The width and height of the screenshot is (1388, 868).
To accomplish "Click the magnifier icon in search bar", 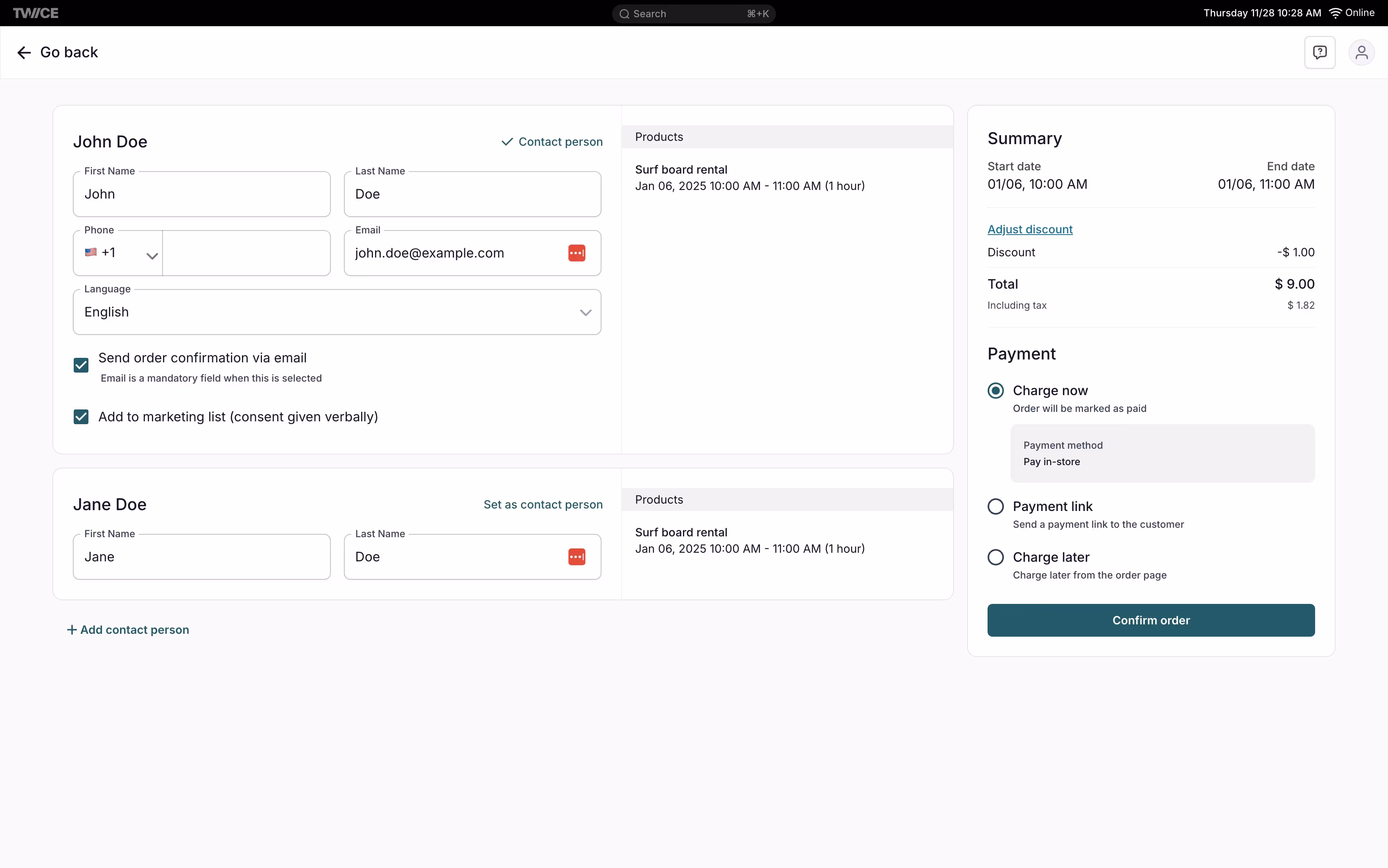I will pyautogui.click(x=624, y=14).
